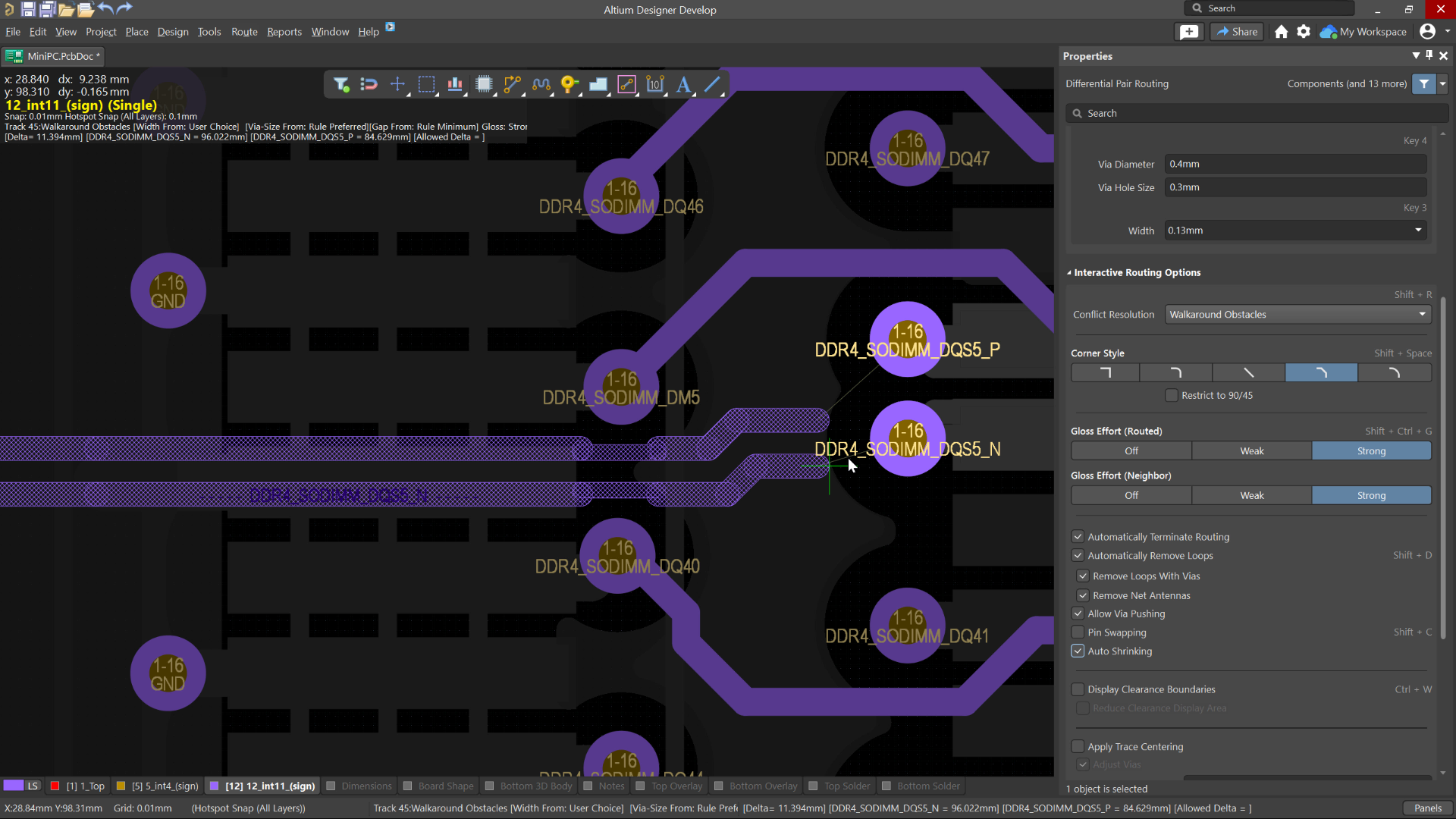Open the Width 0.13mm dropdown

pyautogui.click(x=1418, y=231)
